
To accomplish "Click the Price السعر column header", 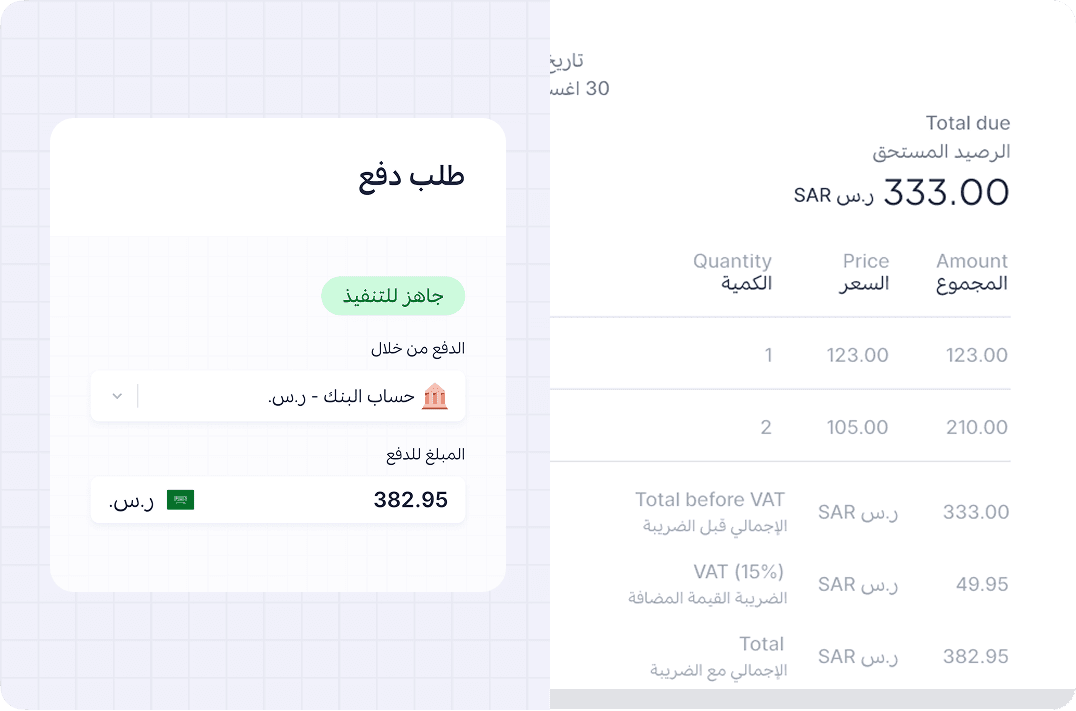I will click(x=866, y=271).
